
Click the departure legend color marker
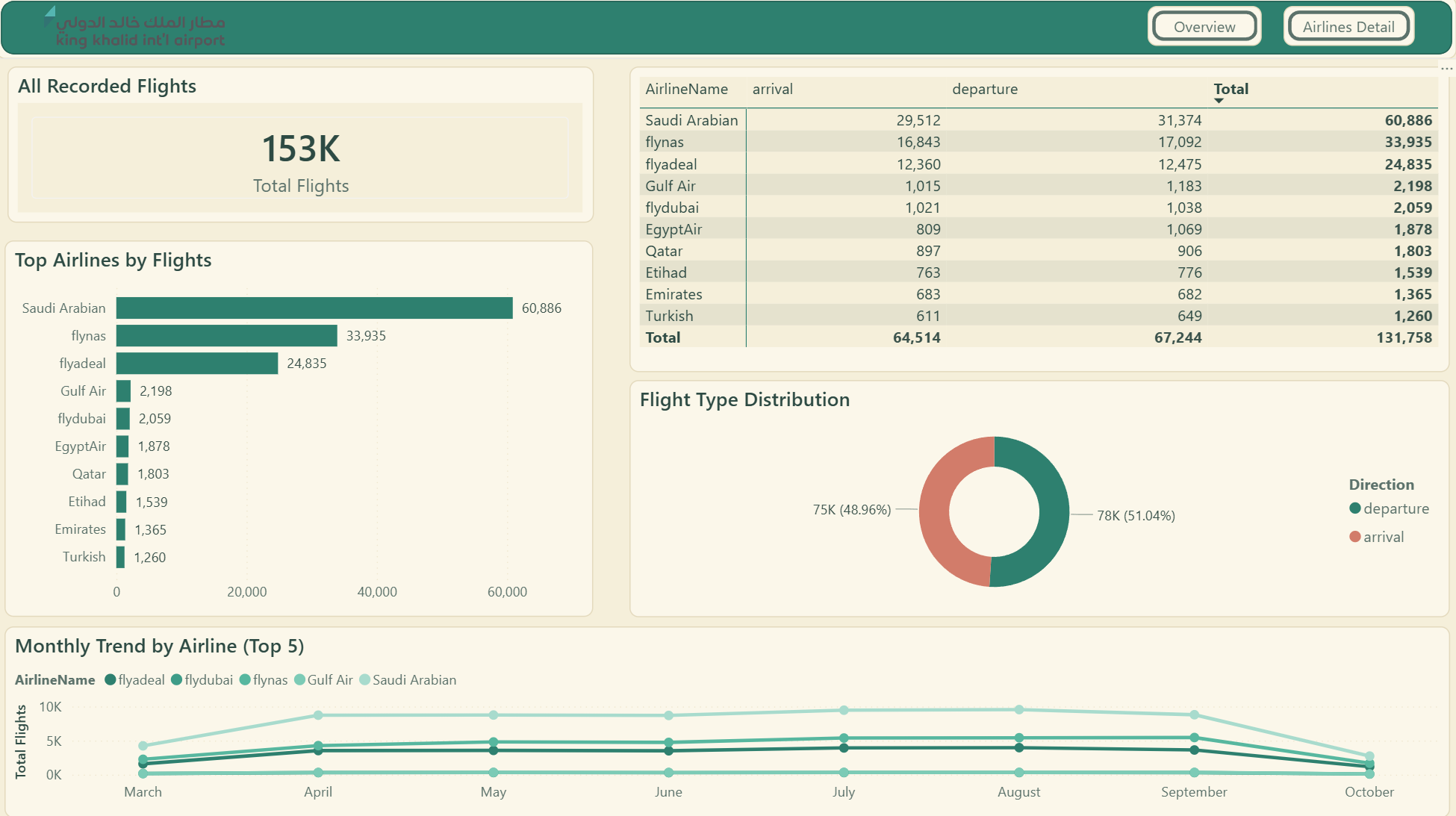[1354, 508]
